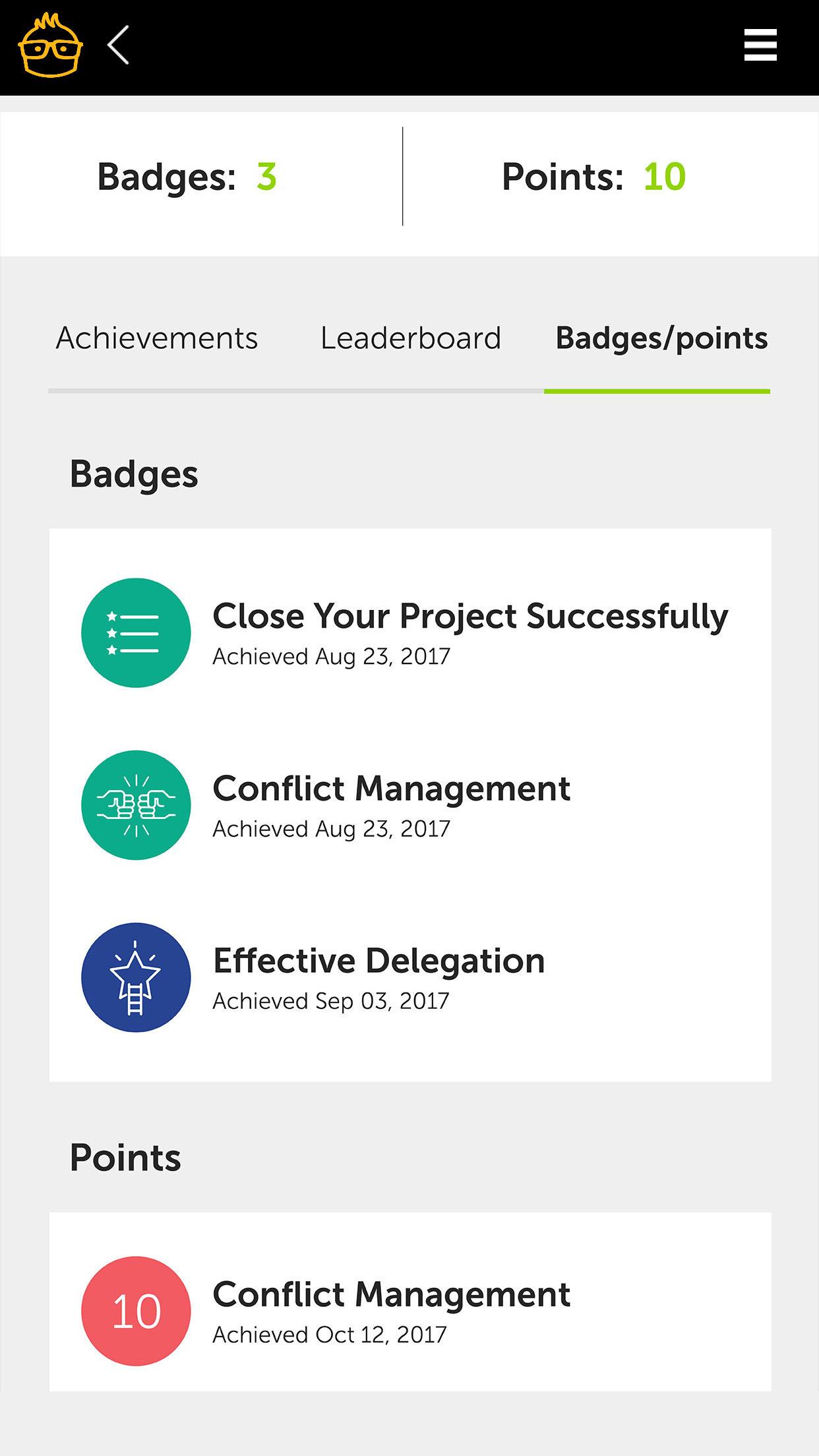This screenshot has height=1456, width=819.
Task: Tap the green number 3 badges count
Action: 266,177
